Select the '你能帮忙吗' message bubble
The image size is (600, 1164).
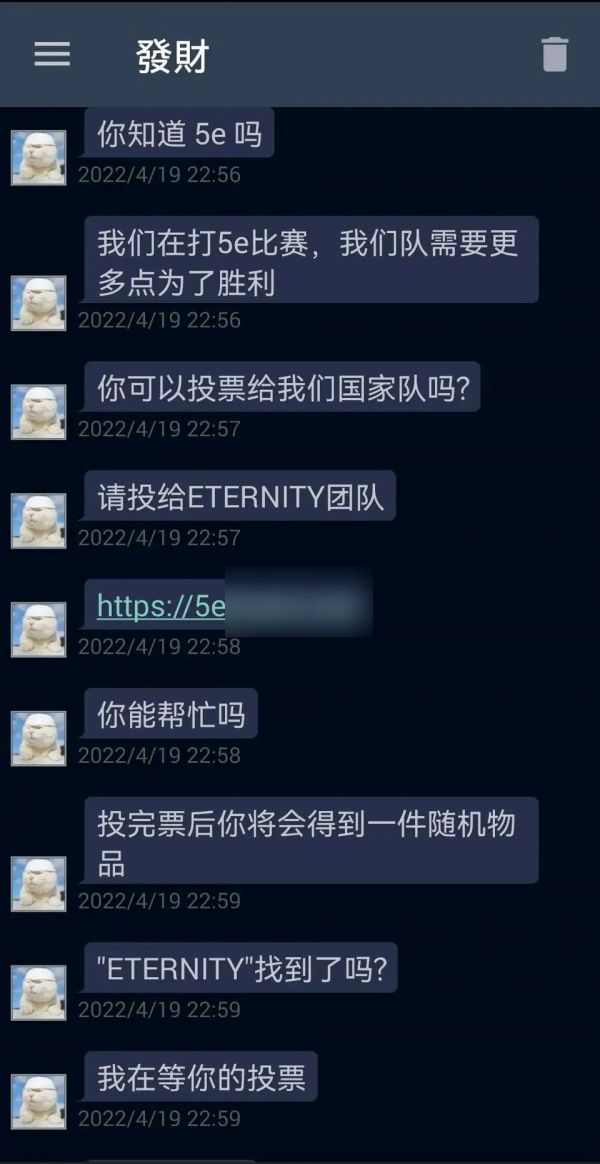click(171, 713)
